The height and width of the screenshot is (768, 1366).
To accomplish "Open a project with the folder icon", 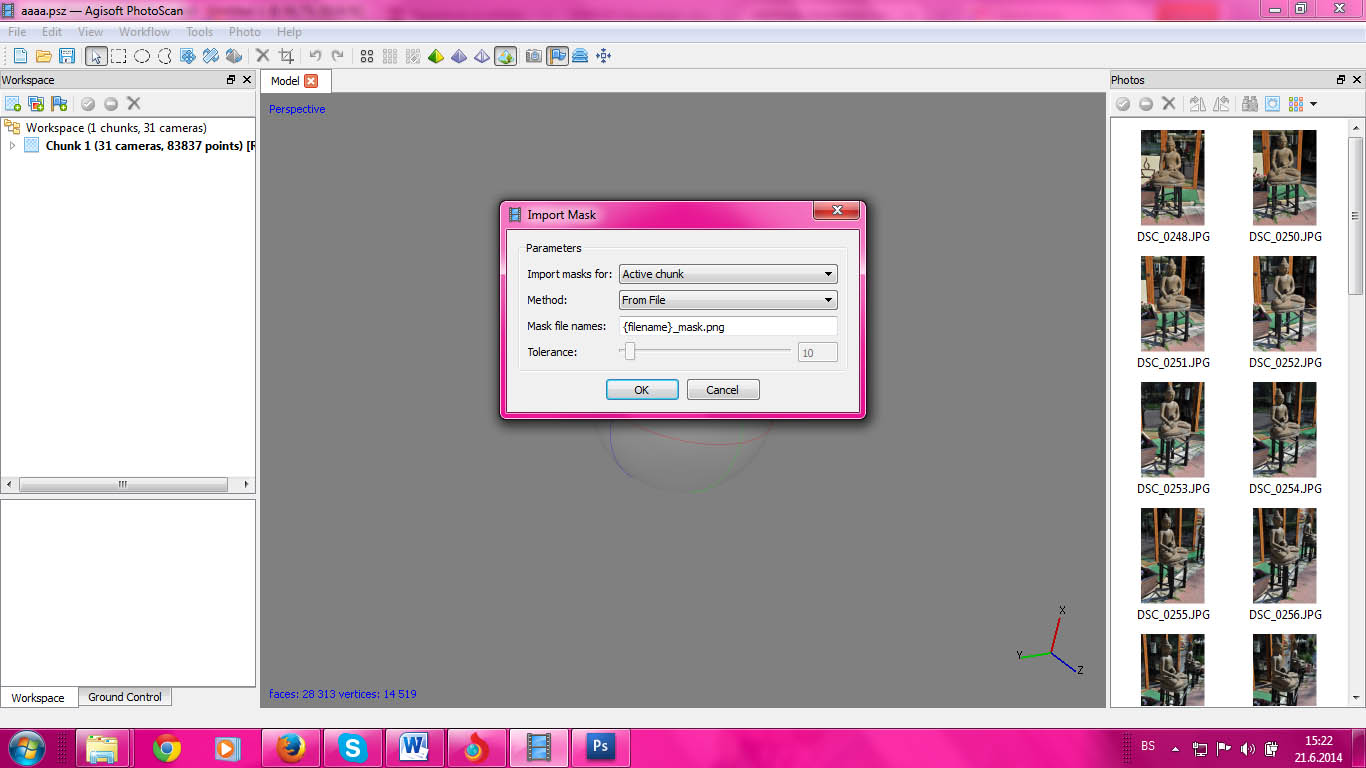I will click(x=43, y=56).
